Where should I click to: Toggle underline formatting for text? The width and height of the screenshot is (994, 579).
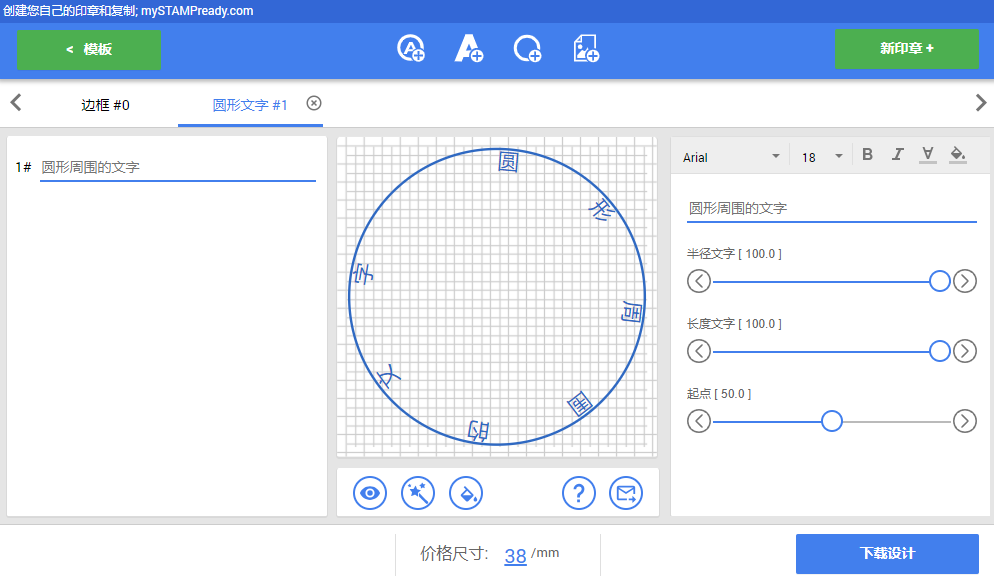click(927, 154)
